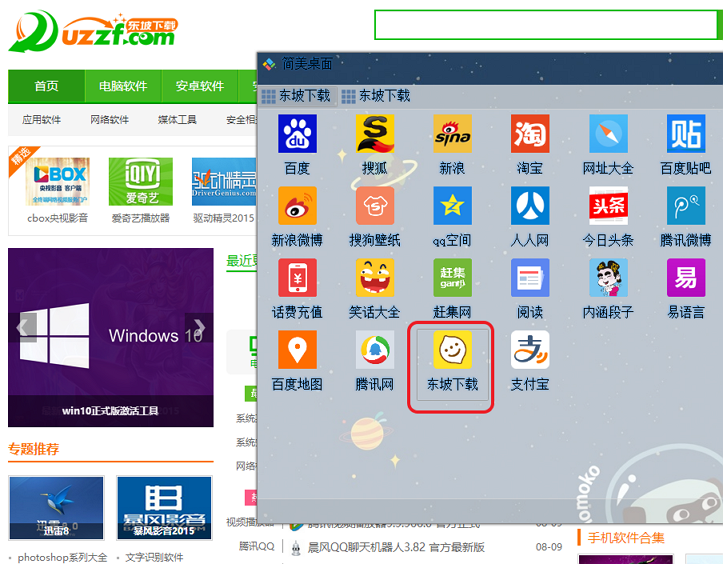Click the website search input box
The image size is (723, 564).
[546, 25]
